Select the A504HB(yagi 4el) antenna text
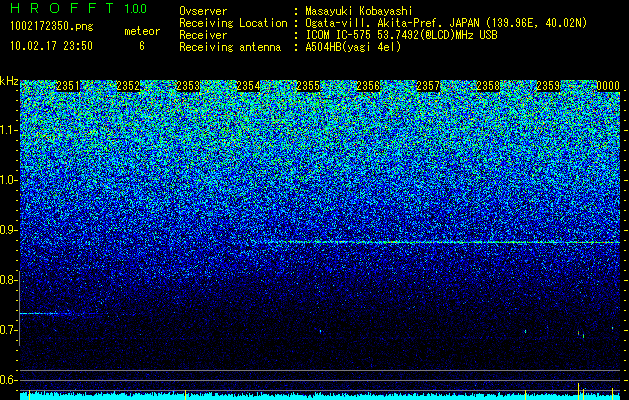Image resolution: width=629 pixels, height=400 pixels. click(353, 47)
